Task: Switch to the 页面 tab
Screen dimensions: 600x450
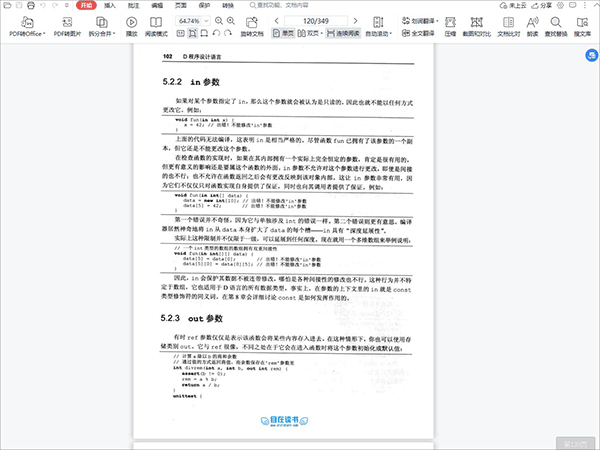Action: (x=181, y=5)
